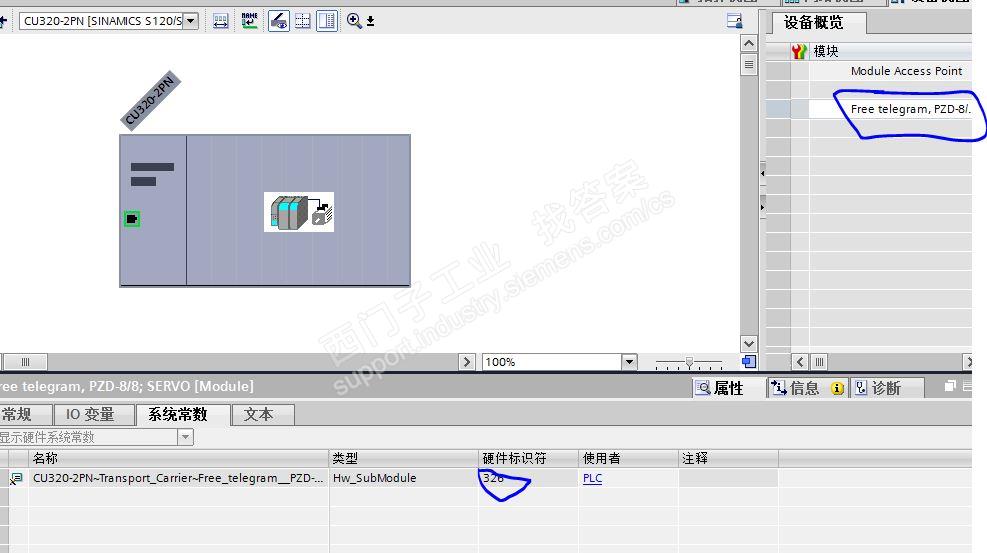Click the CU320-2PN rotated device label
Viewport: 987px width, 553px height.
[150, 101]
